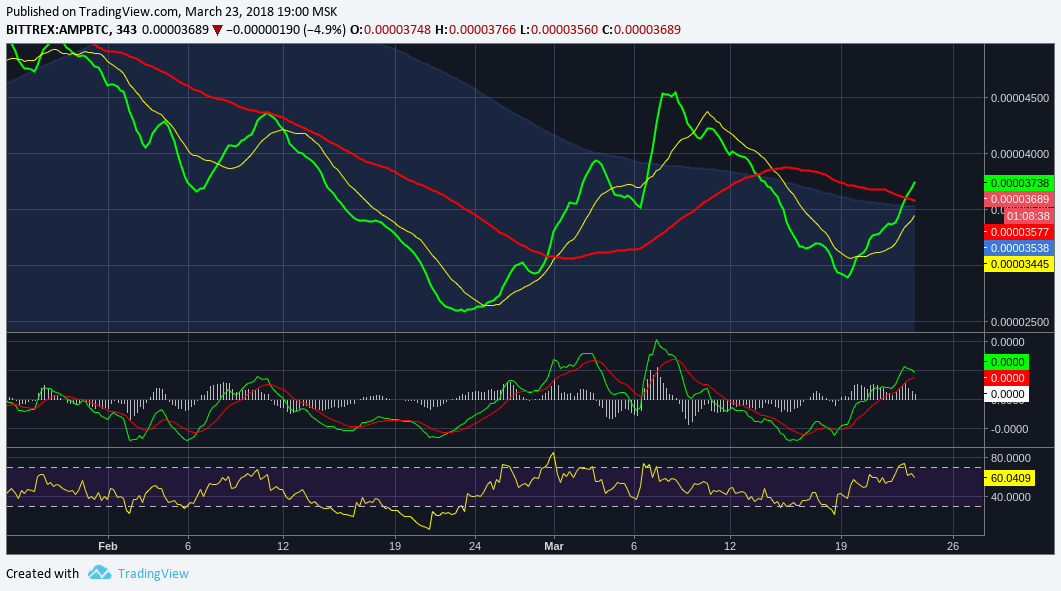The image size is (1061, 591).
Task: Click the 01:08:38 countdown timer label
Action: coord(1029,216)
